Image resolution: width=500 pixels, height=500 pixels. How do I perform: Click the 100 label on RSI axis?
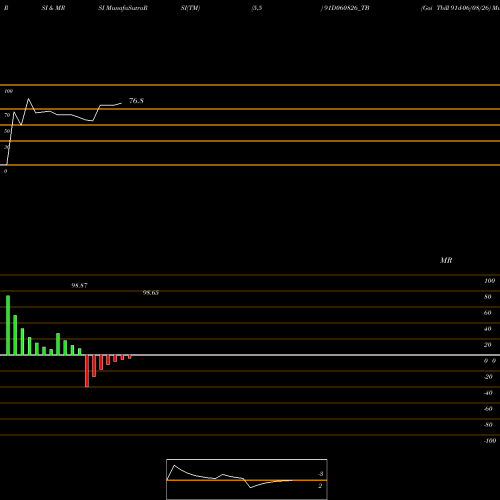(9, 91)
